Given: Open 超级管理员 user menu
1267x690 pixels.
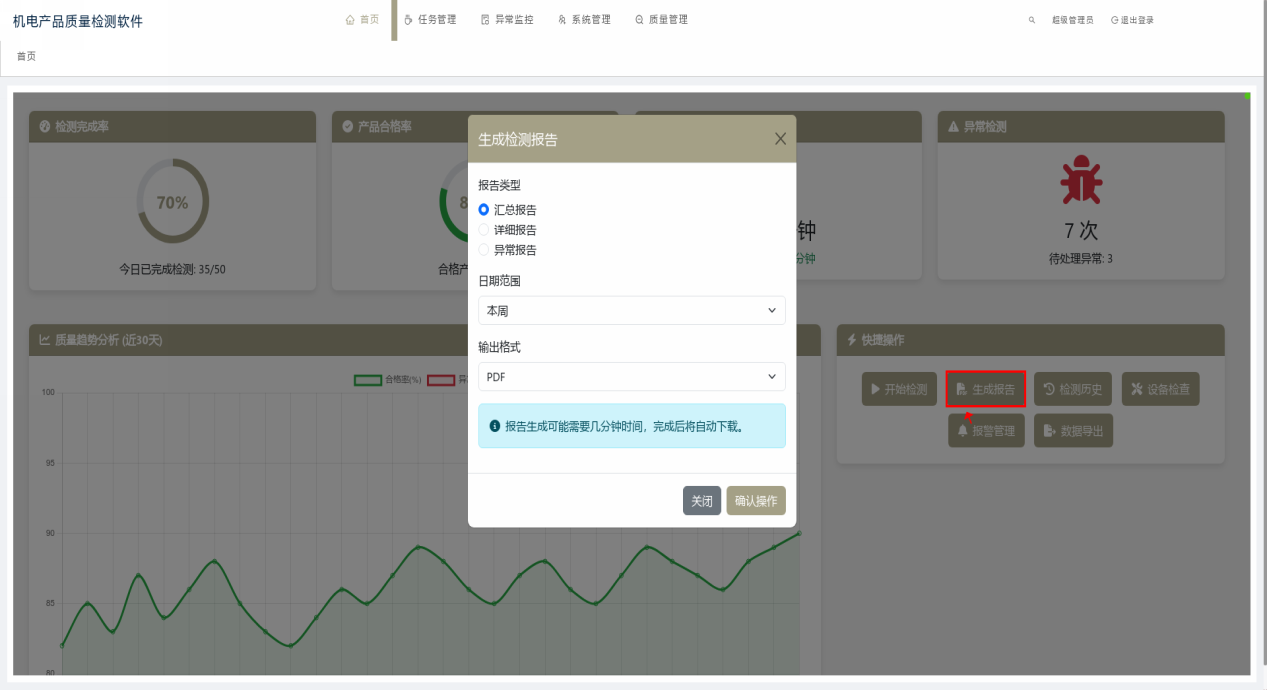Looking at the screenshot, I should [x=1072, y=20].
